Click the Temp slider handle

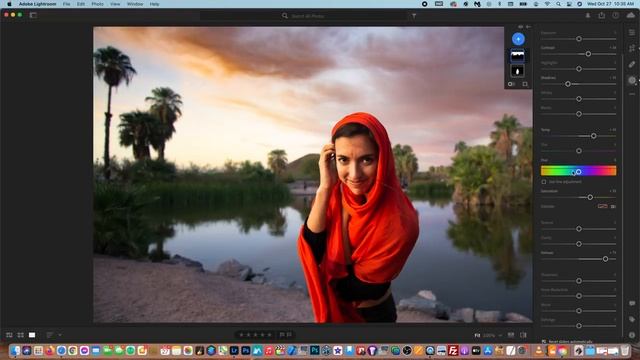(593, 136)
